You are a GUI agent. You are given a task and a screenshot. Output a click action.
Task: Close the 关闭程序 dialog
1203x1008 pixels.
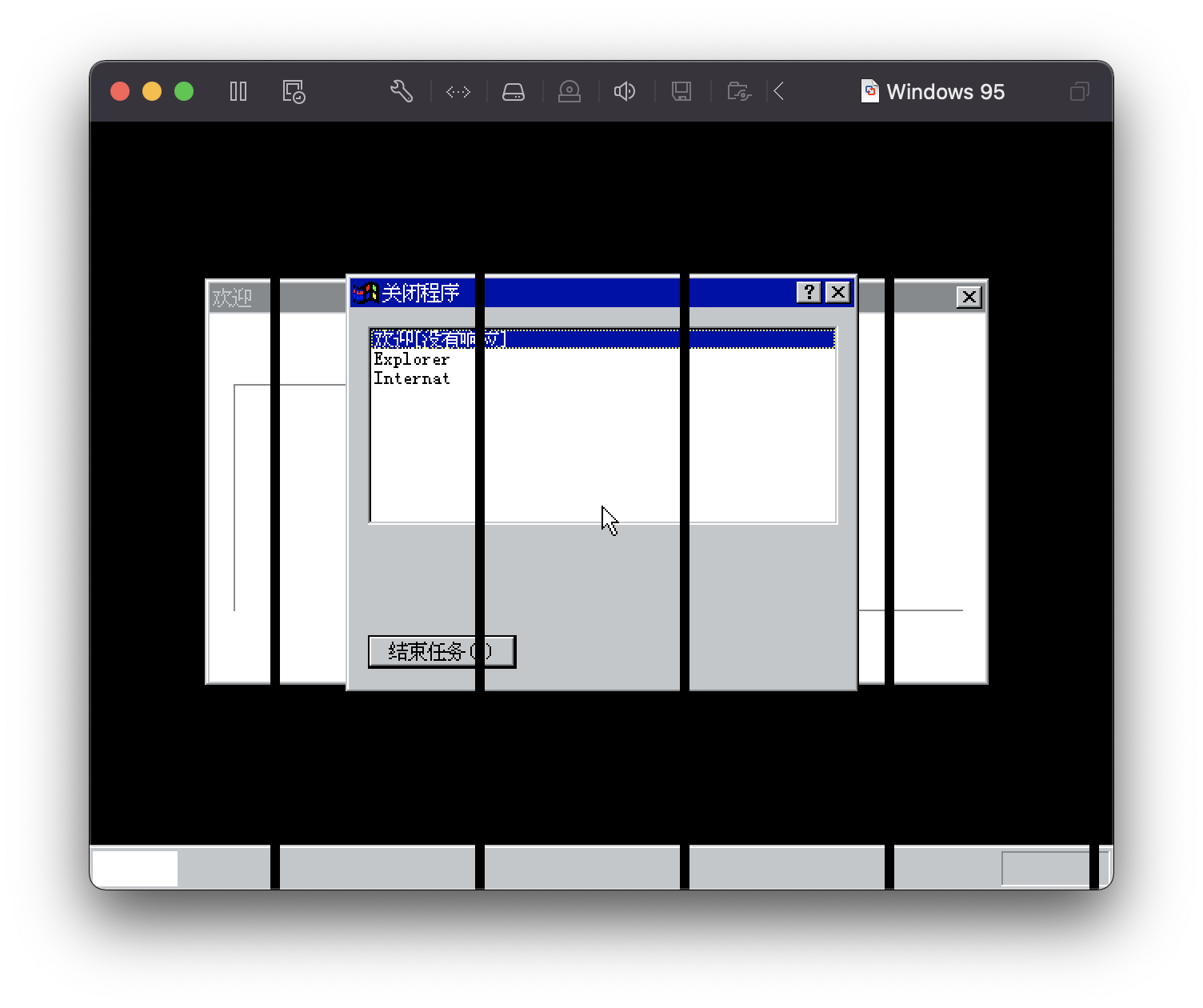(x=837, y=292)
